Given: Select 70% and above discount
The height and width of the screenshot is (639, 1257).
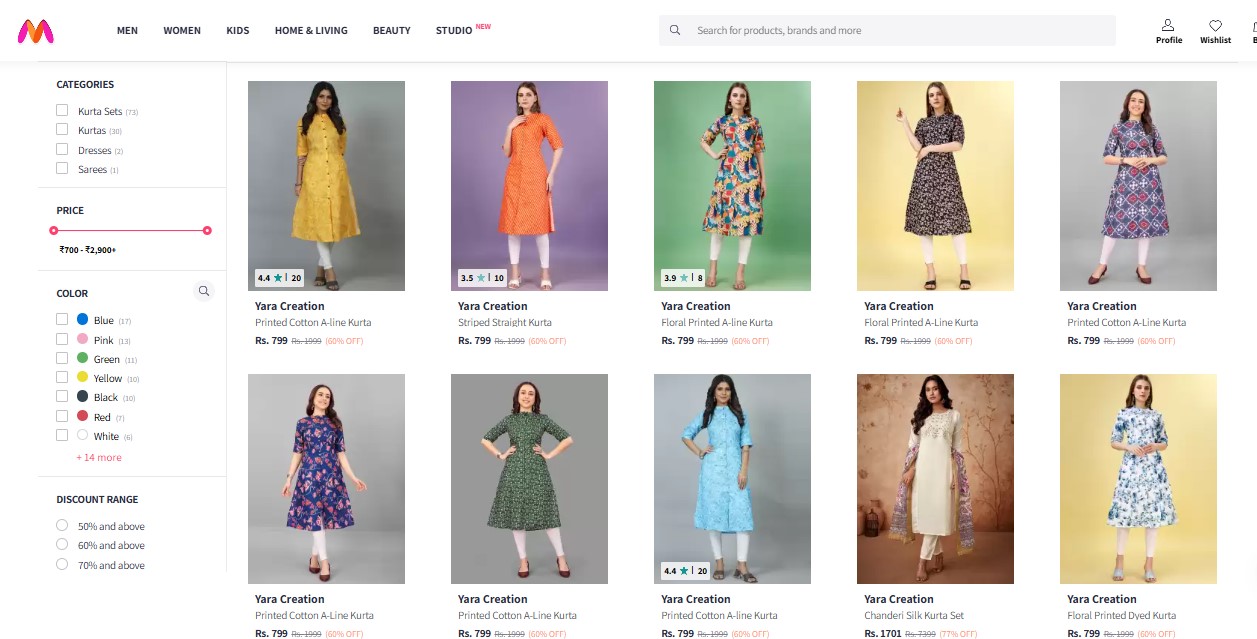Looking at the screenshot, I should click(62, 565).
